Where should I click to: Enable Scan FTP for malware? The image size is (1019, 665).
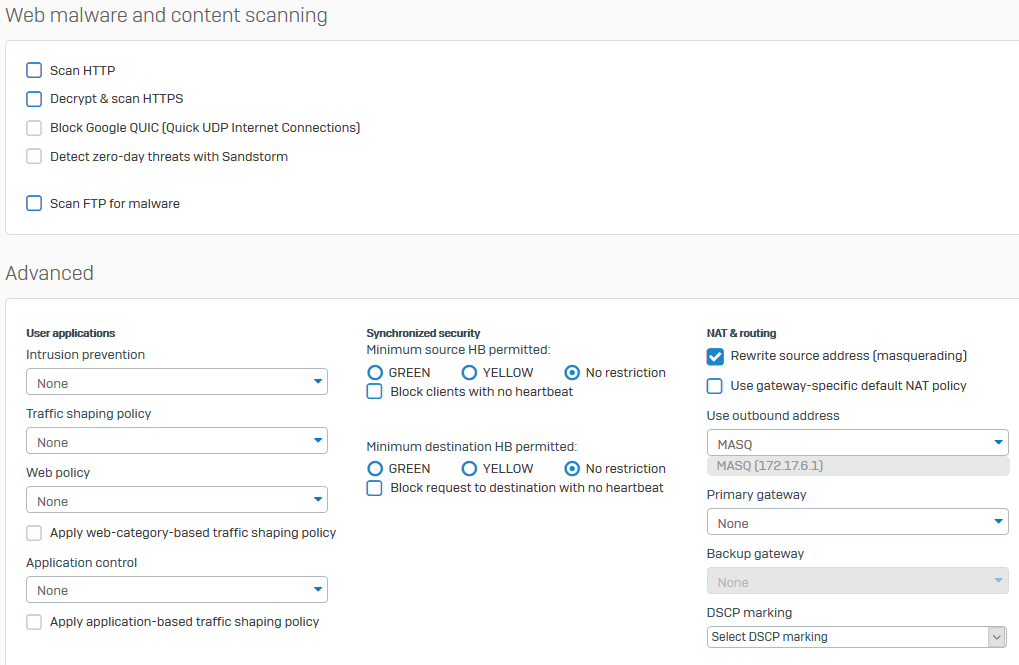click(x=34, y=203)
